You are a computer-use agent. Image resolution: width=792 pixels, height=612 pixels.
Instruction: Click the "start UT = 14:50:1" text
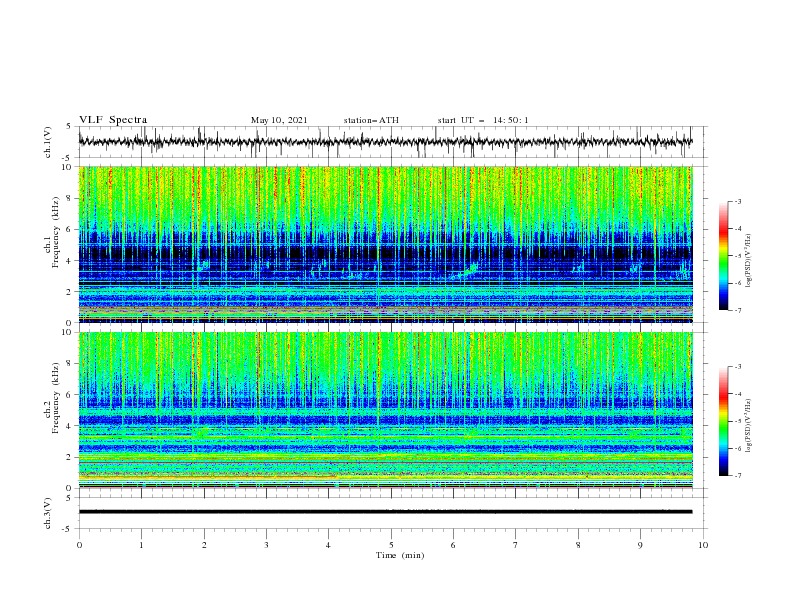pyautogui.click(x=483, y=120)
